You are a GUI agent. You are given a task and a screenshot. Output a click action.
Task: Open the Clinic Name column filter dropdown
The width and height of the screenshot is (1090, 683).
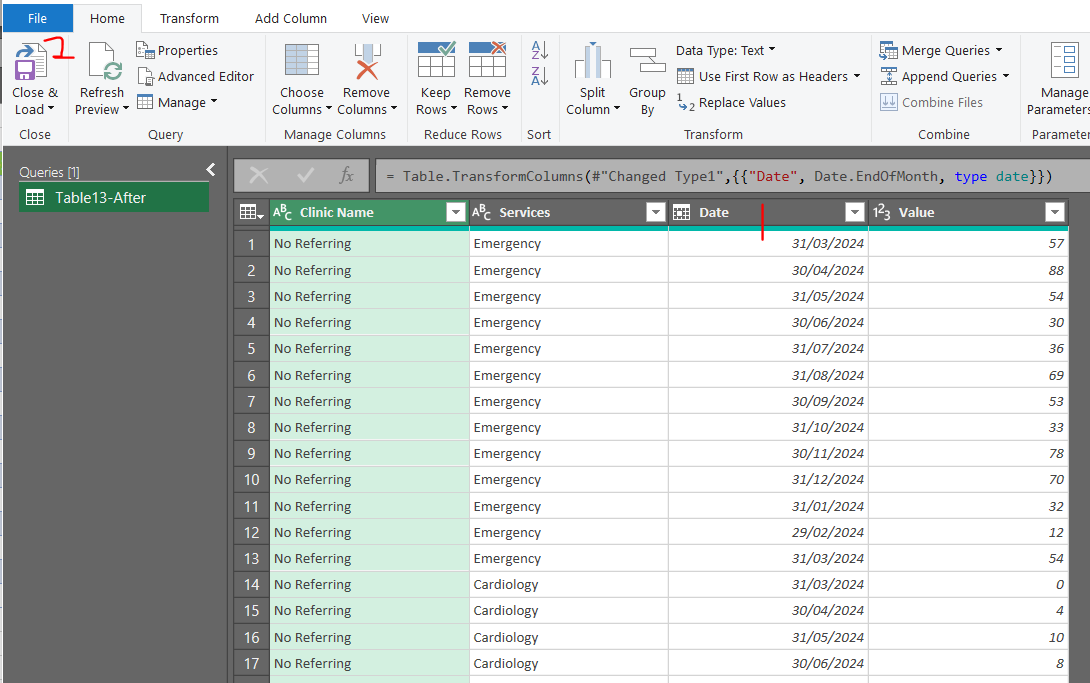pos(455,213)
